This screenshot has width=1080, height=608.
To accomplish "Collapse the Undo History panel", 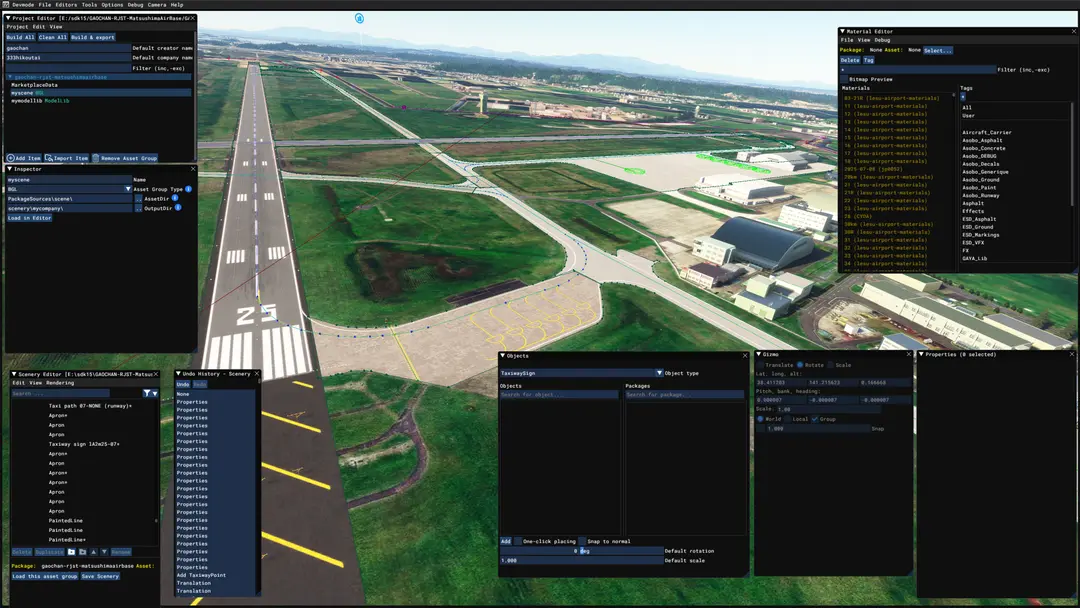I will point(178,374).
